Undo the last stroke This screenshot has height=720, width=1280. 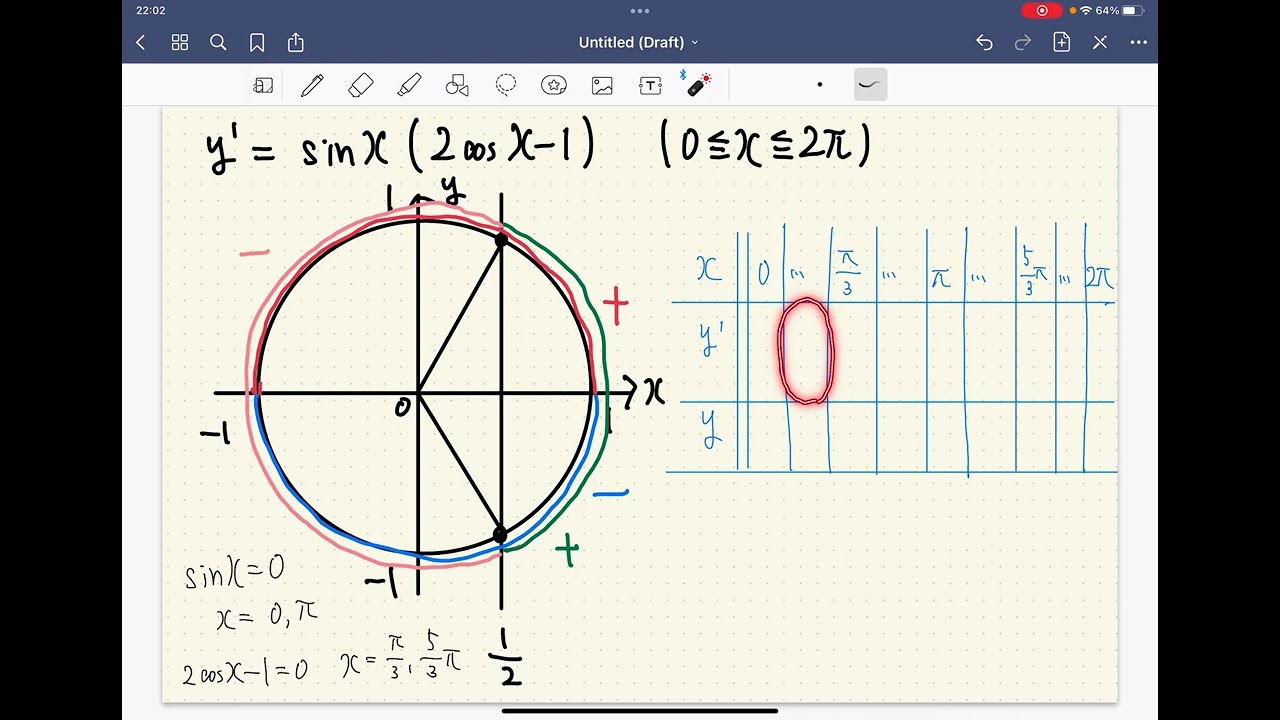coord(984,43)
